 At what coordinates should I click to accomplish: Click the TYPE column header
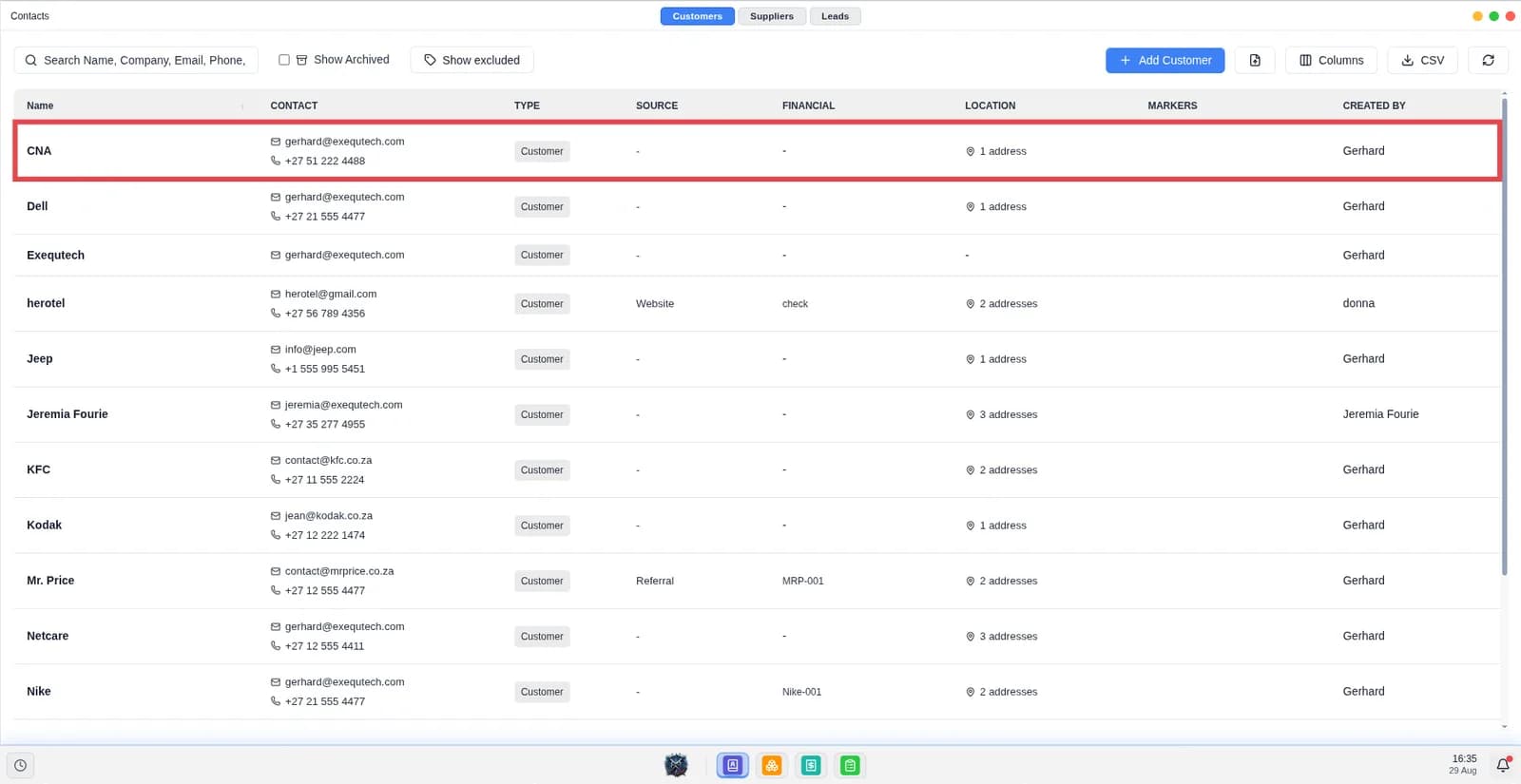click(527, 105)
